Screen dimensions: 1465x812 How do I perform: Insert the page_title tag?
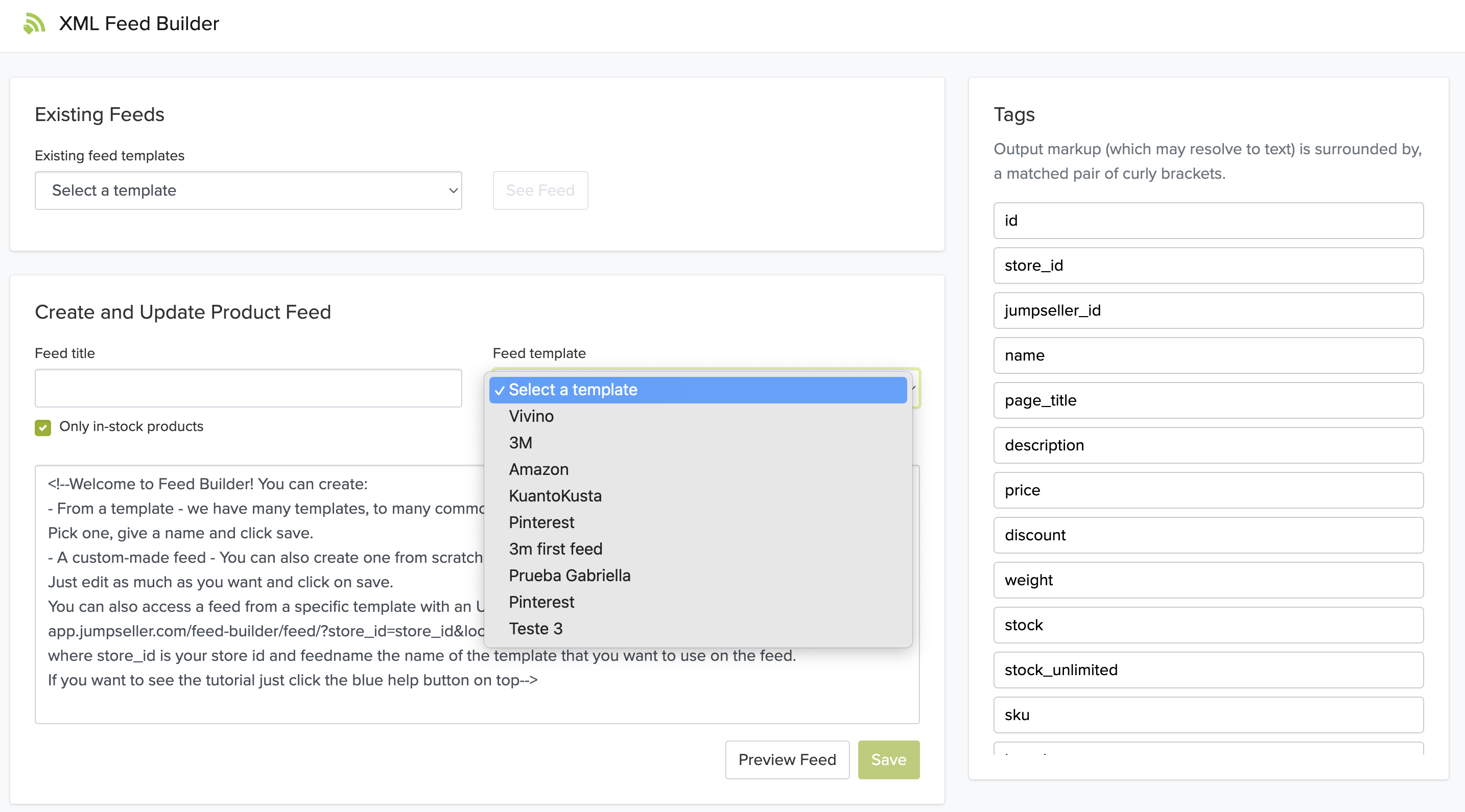1208,400
